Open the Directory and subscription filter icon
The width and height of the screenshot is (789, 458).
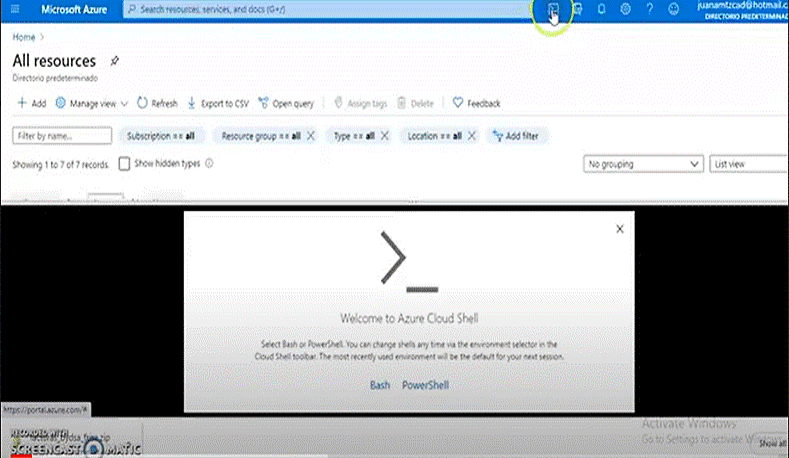pos(577,9)
